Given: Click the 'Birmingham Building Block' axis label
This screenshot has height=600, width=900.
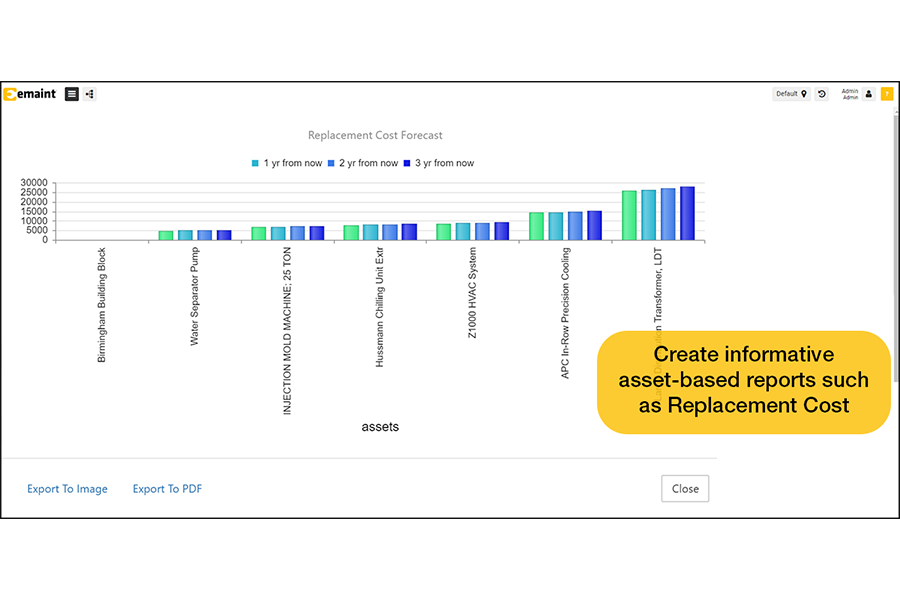Looking at the screenshot, I should (102, 305).
